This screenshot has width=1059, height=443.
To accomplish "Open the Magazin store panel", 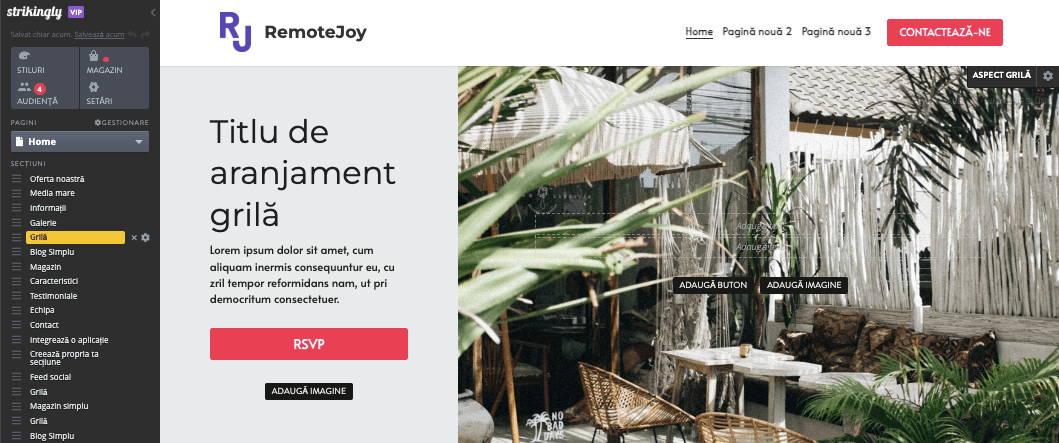I will coord(114,62).
